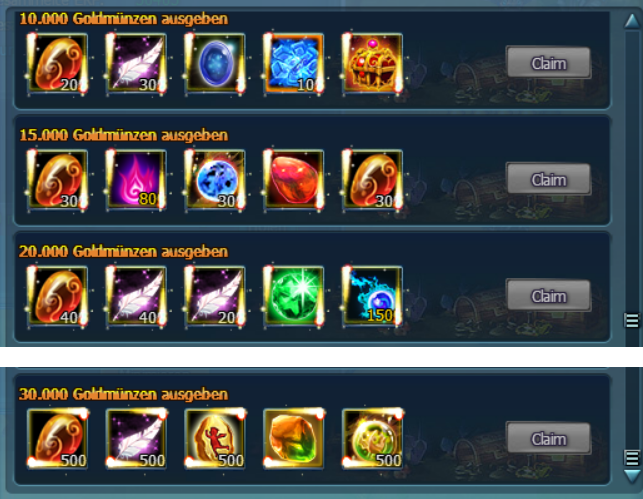643x499 pixels.
Task: Select the blue crystal shards icon
Action: pyautogui.click(x=294, y=64)
